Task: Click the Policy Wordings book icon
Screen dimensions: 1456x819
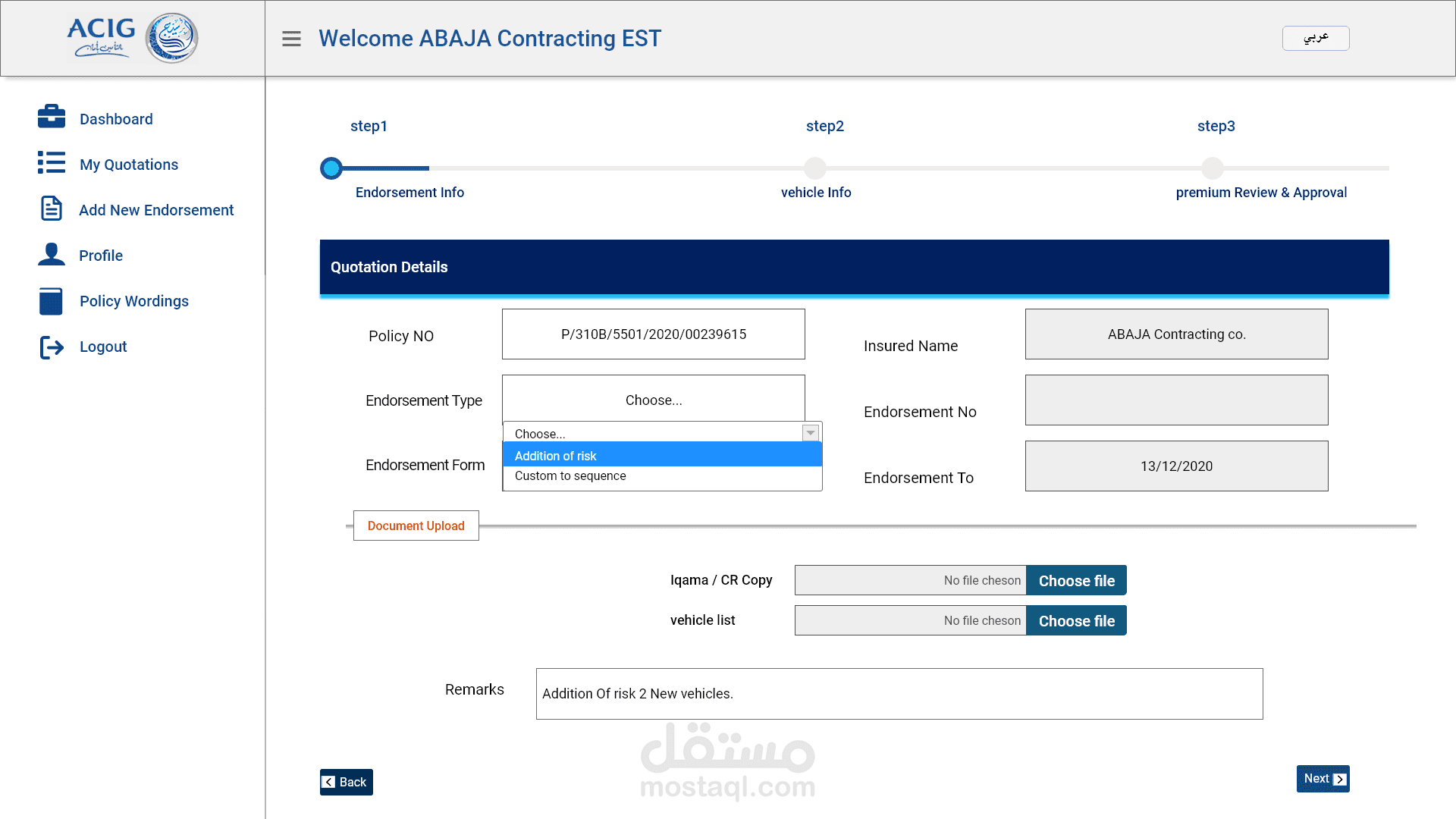Action: (52, 301)
